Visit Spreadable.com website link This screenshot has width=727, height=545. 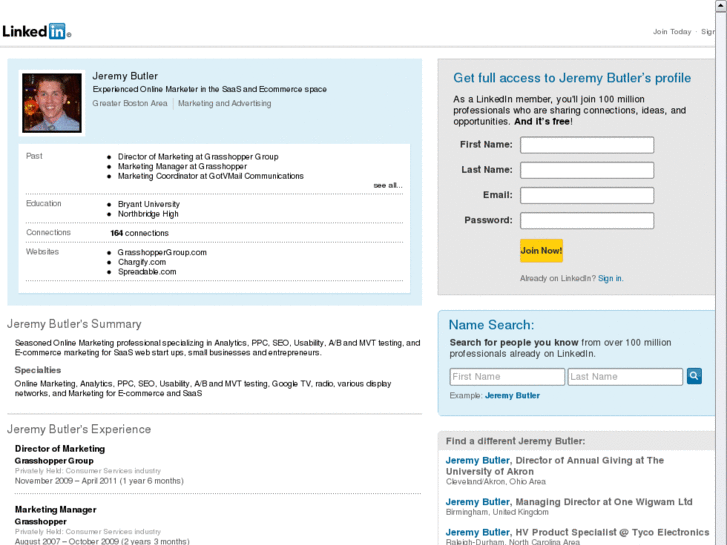click(x=147, y=272)
